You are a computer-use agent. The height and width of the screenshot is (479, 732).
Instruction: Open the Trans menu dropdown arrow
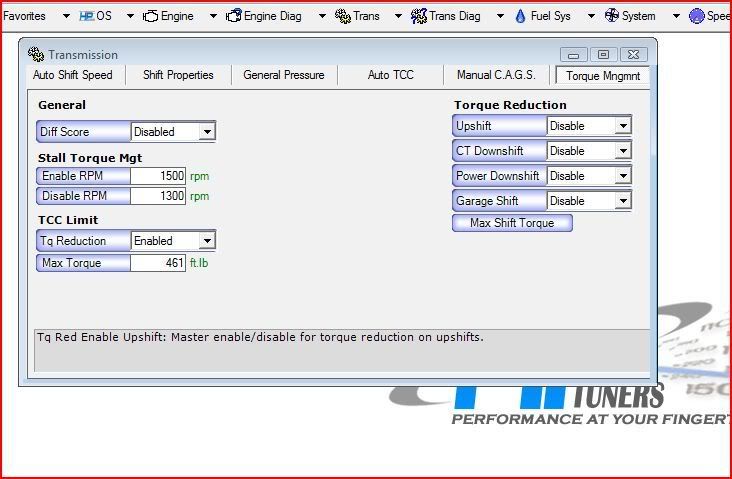398,16
